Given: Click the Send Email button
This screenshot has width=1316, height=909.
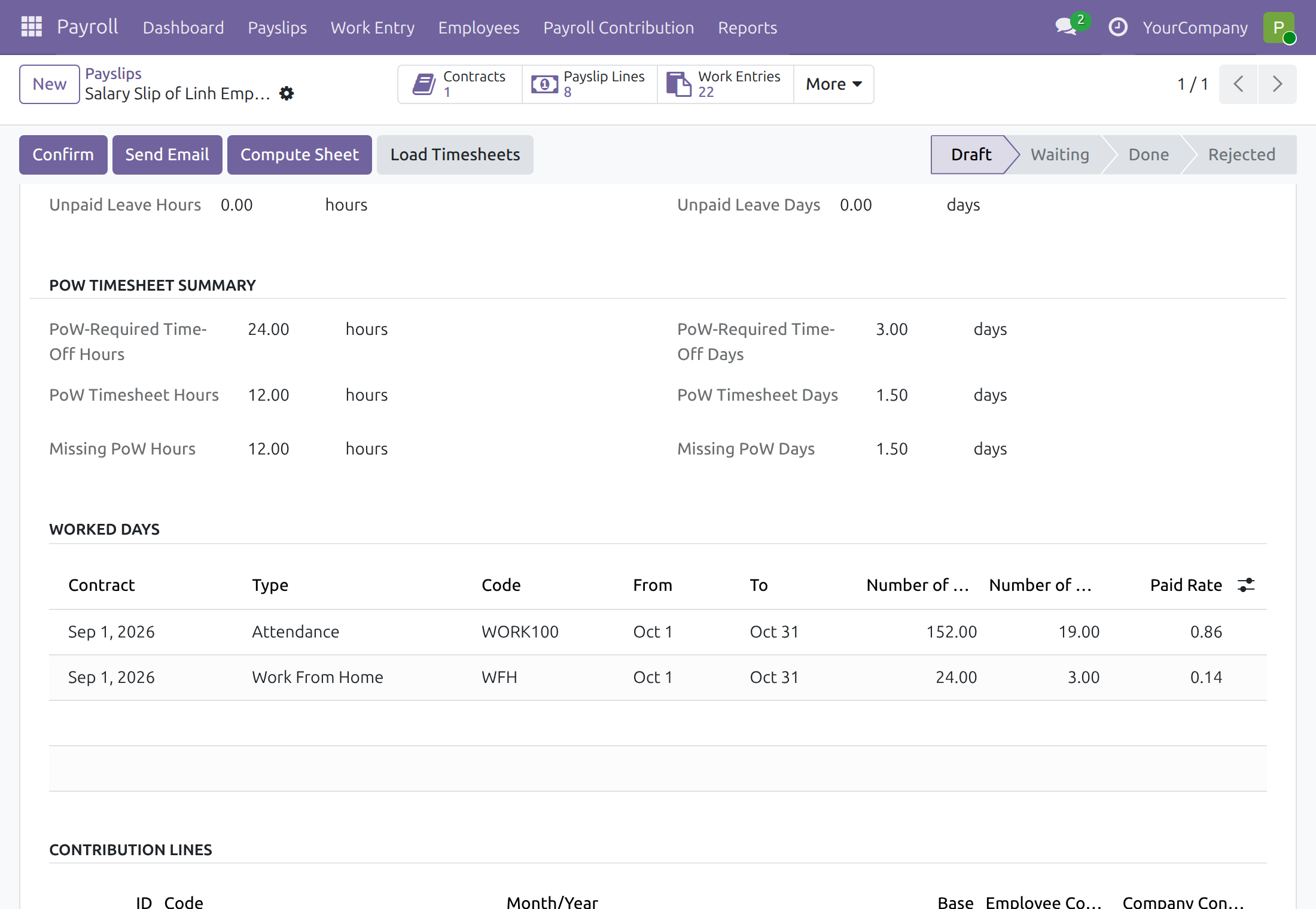Looking at the screenshot, I should coord(167,155).
